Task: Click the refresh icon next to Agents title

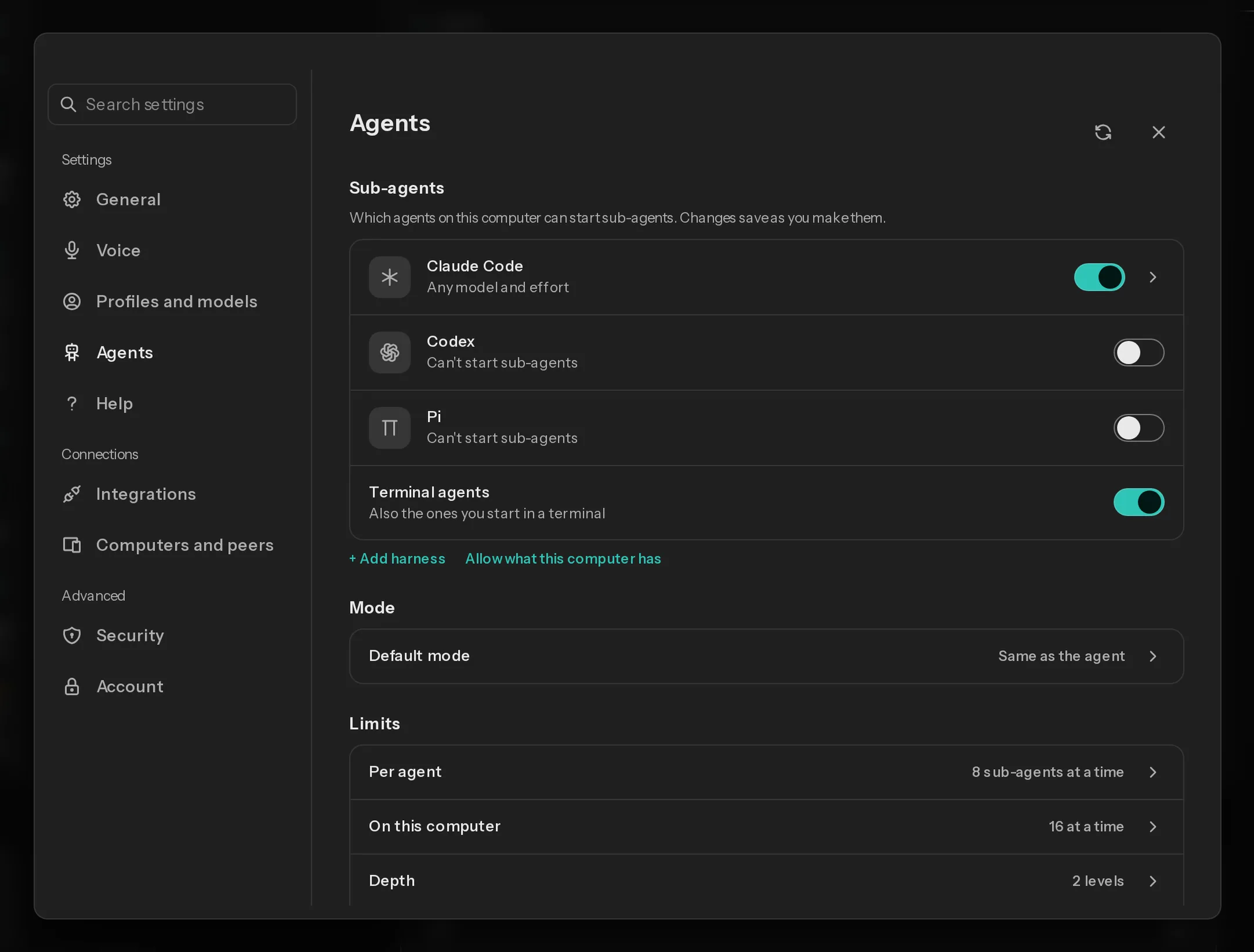Action: [1102, 132]
